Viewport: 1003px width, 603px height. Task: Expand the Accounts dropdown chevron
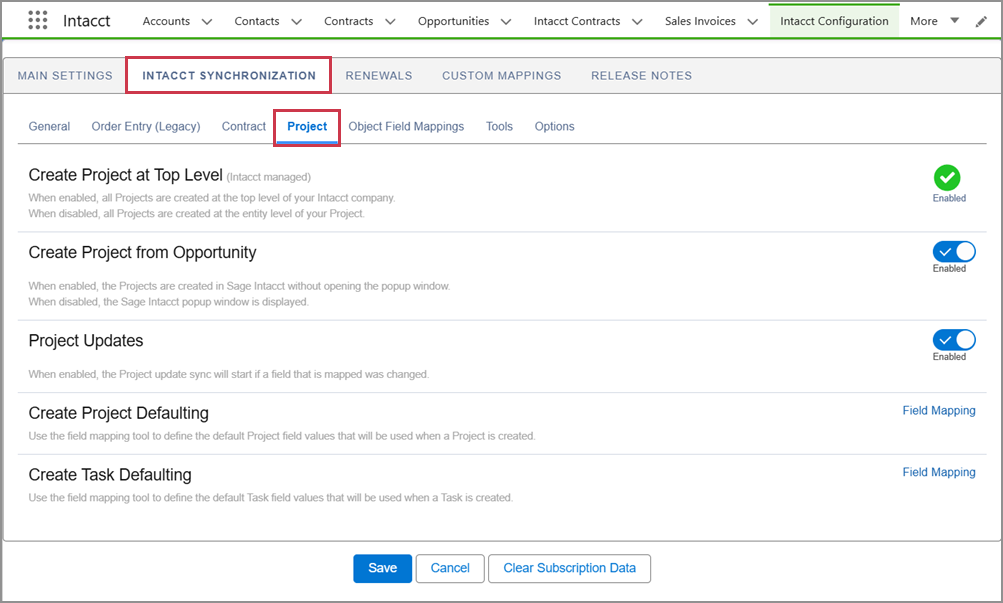click(207, 21)
